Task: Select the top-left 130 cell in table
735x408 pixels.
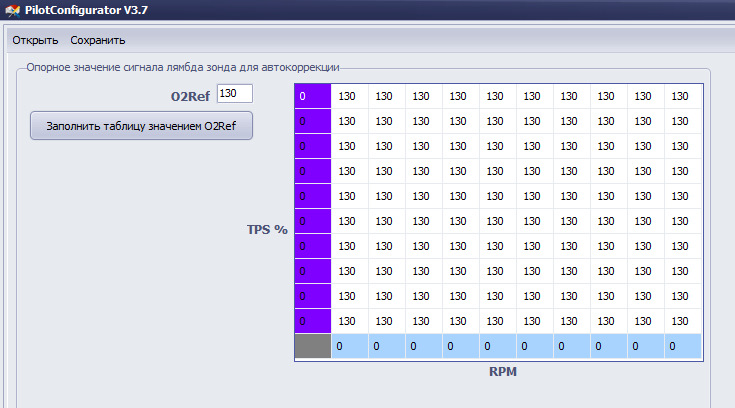Action: pyautogui.click(x=350, y=96)
